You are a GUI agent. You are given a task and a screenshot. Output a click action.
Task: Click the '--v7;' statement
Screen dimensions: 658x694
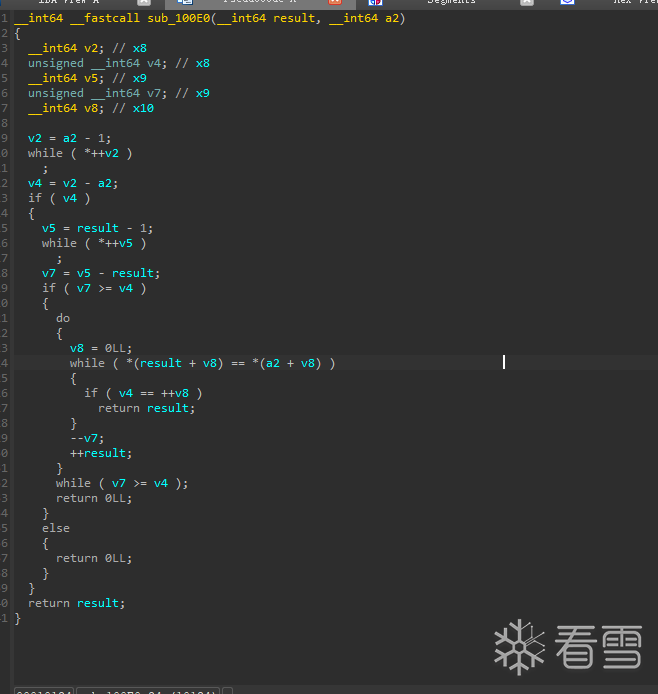tap(87, 438)
